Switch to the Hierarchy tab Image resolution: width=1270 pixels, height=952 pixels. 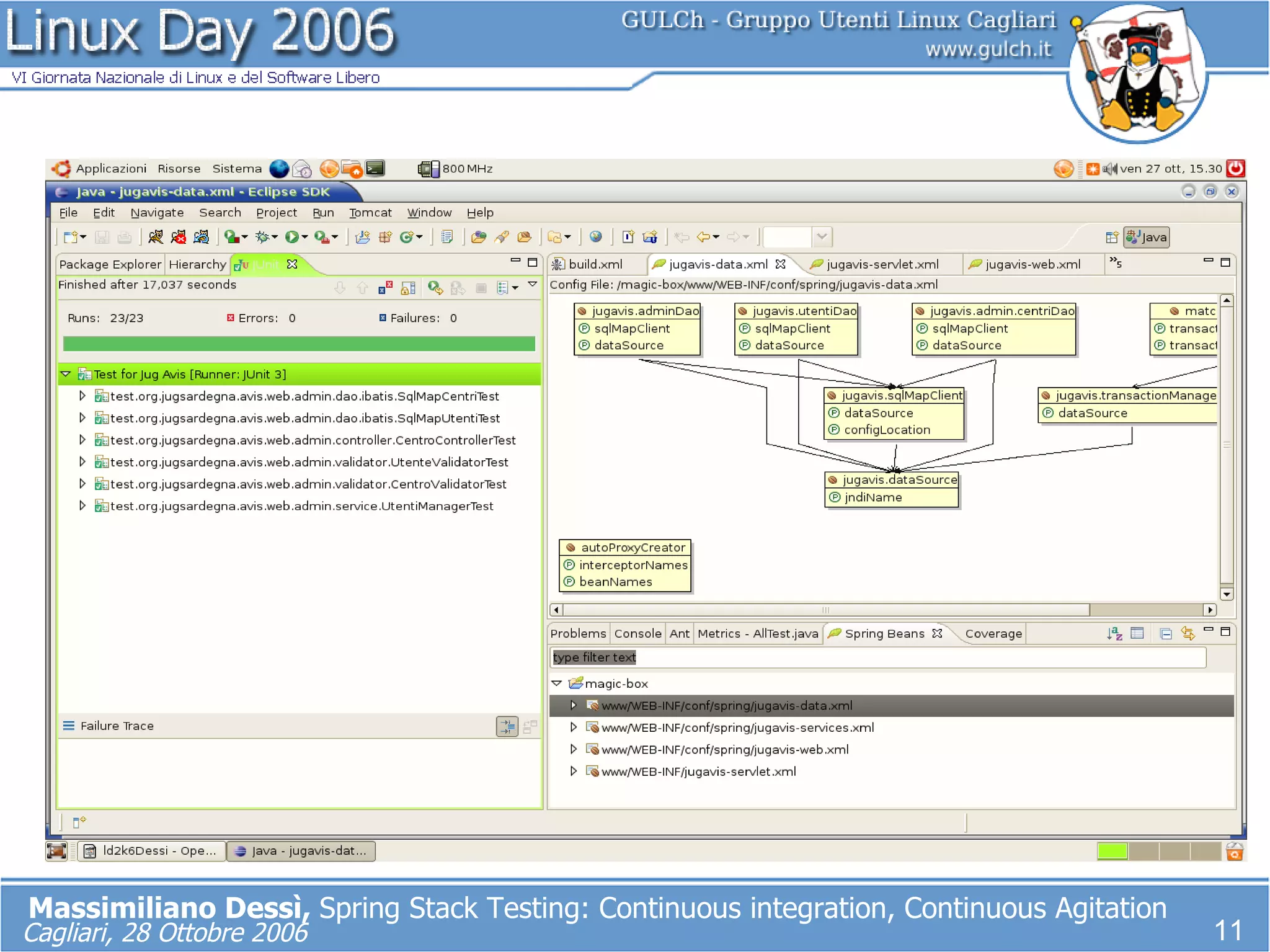click(x=198, y=264)
